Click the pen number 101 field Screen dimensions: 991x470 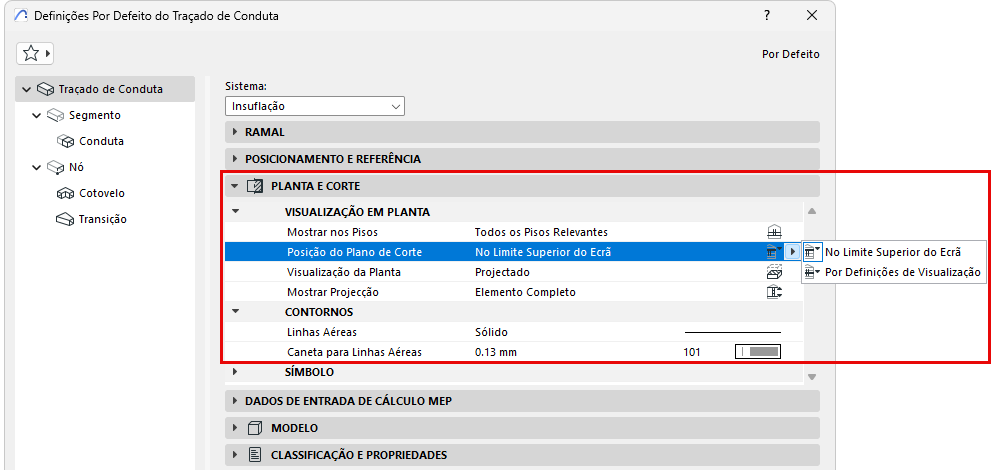692,352
